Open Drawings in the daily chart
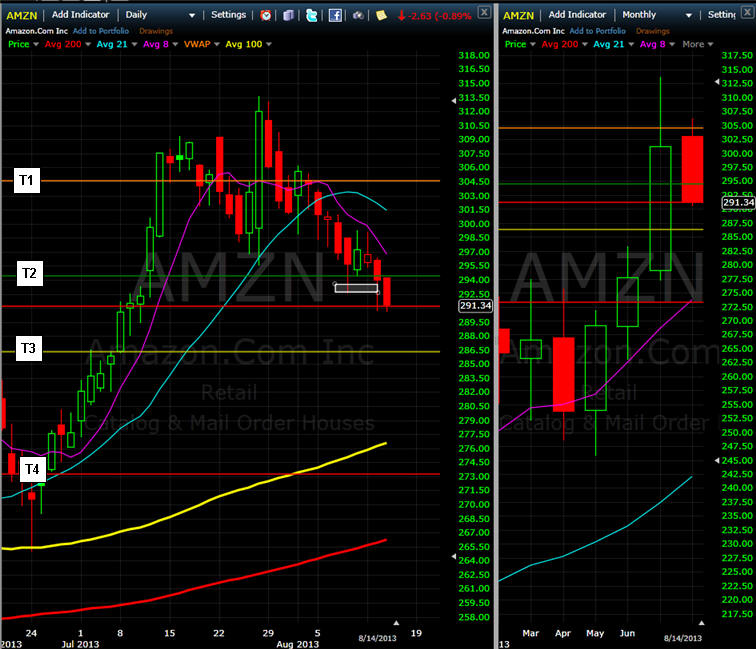This screenshot has width=756, height=649. [156, 31]
